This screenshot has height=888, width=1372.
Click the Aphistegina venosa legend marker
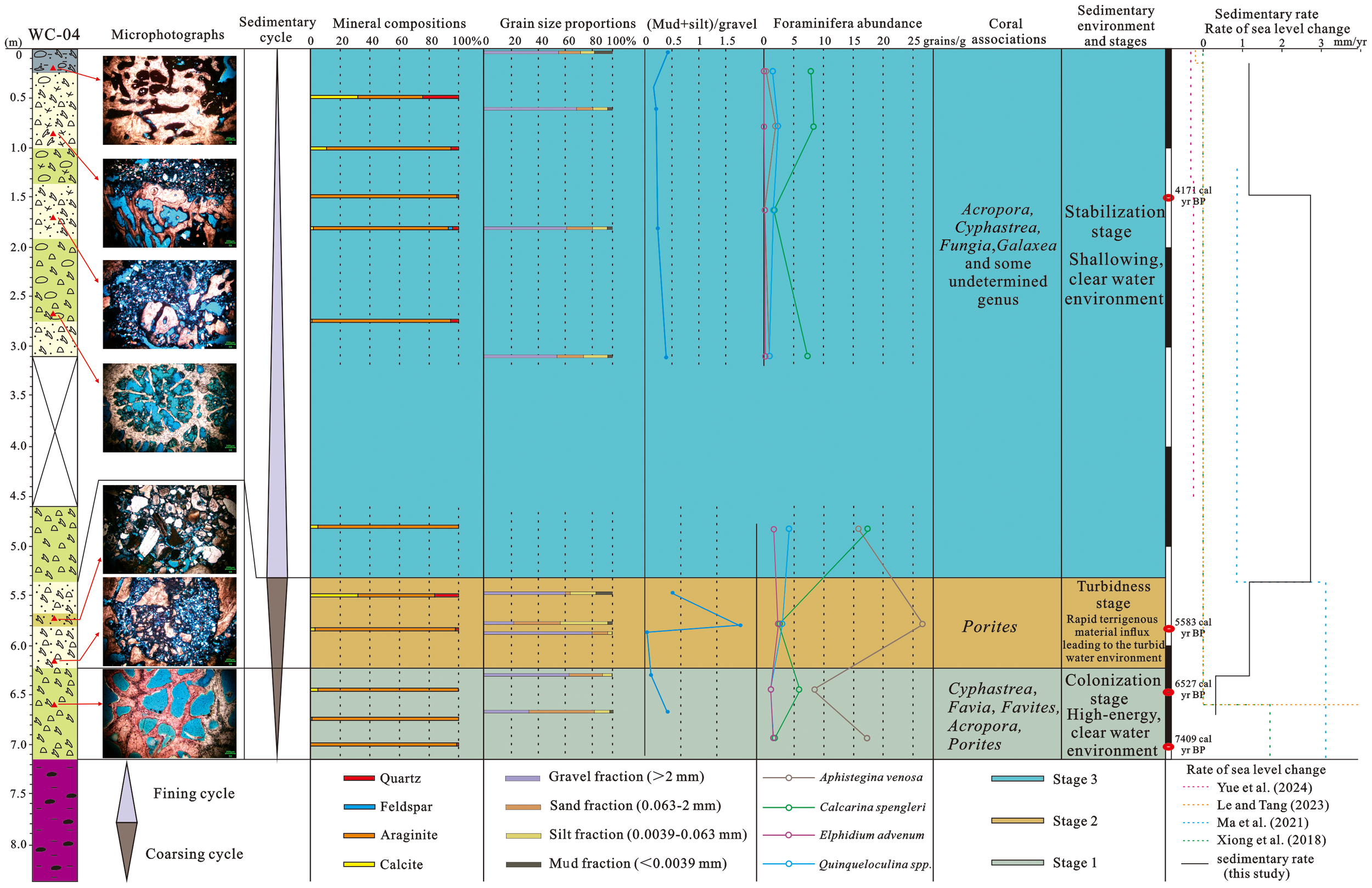click(x=788, y=778)
